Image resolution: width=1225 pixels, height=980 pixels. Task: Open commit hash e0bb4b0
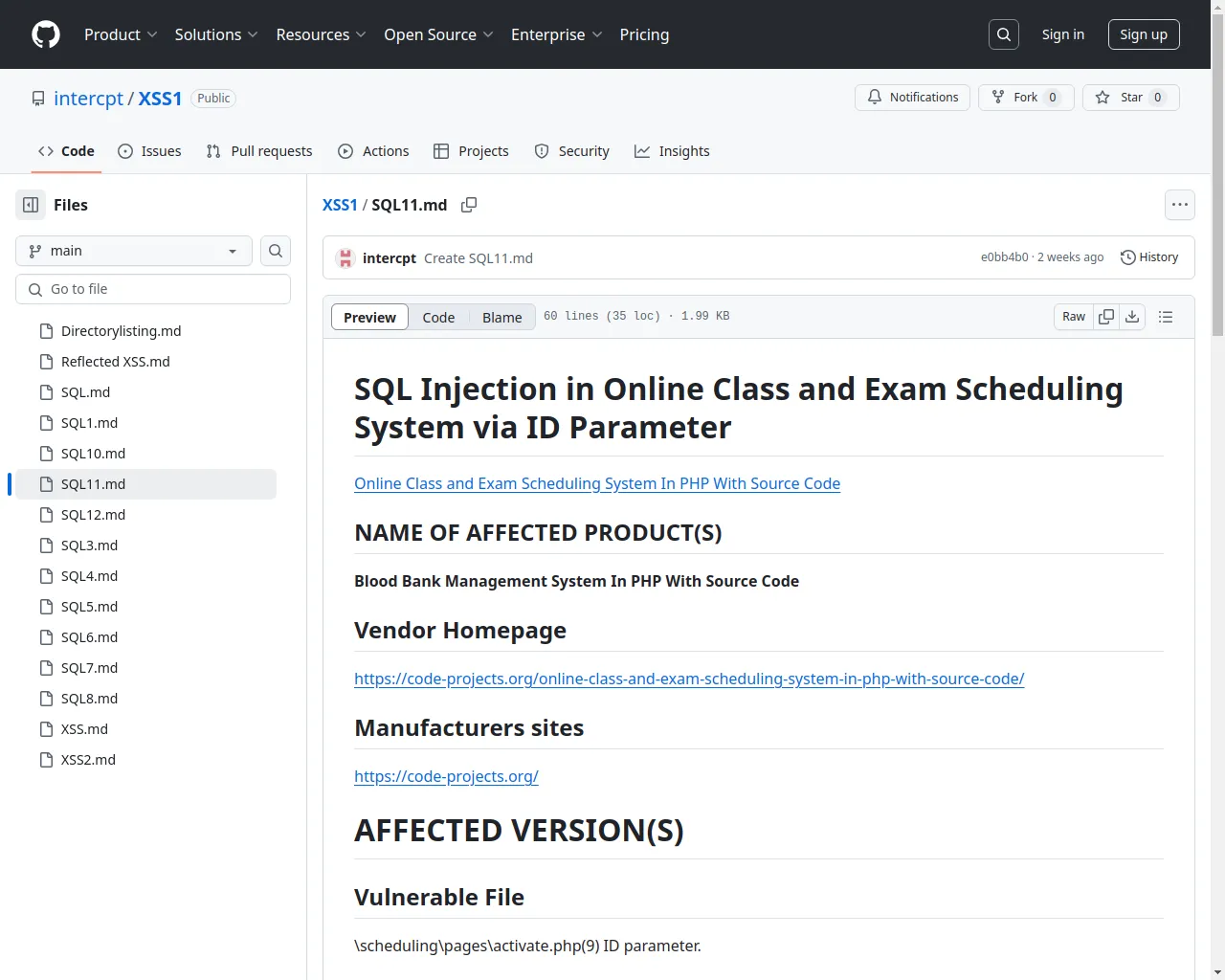(1004, 257)
